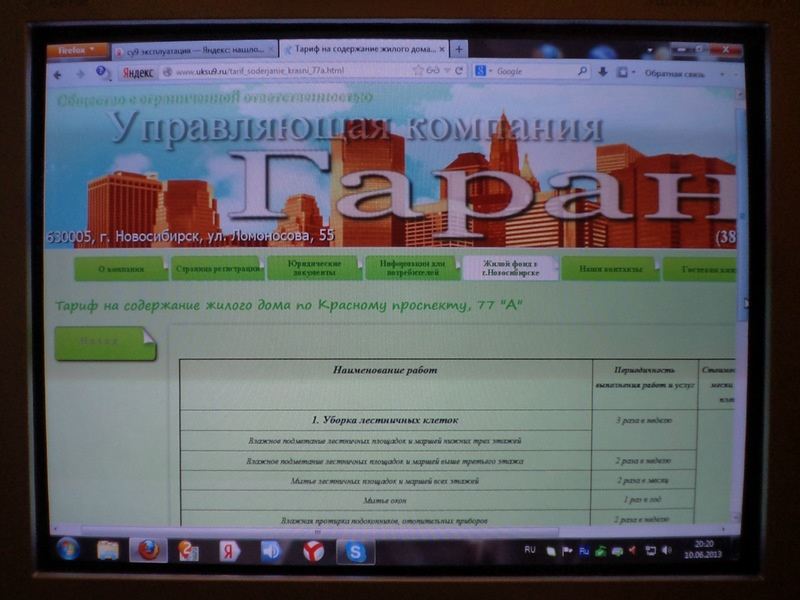Screen dimensions: 800x600
Task: Open the red Я Yandex taskbar icon
Action: tap(230, 552)
